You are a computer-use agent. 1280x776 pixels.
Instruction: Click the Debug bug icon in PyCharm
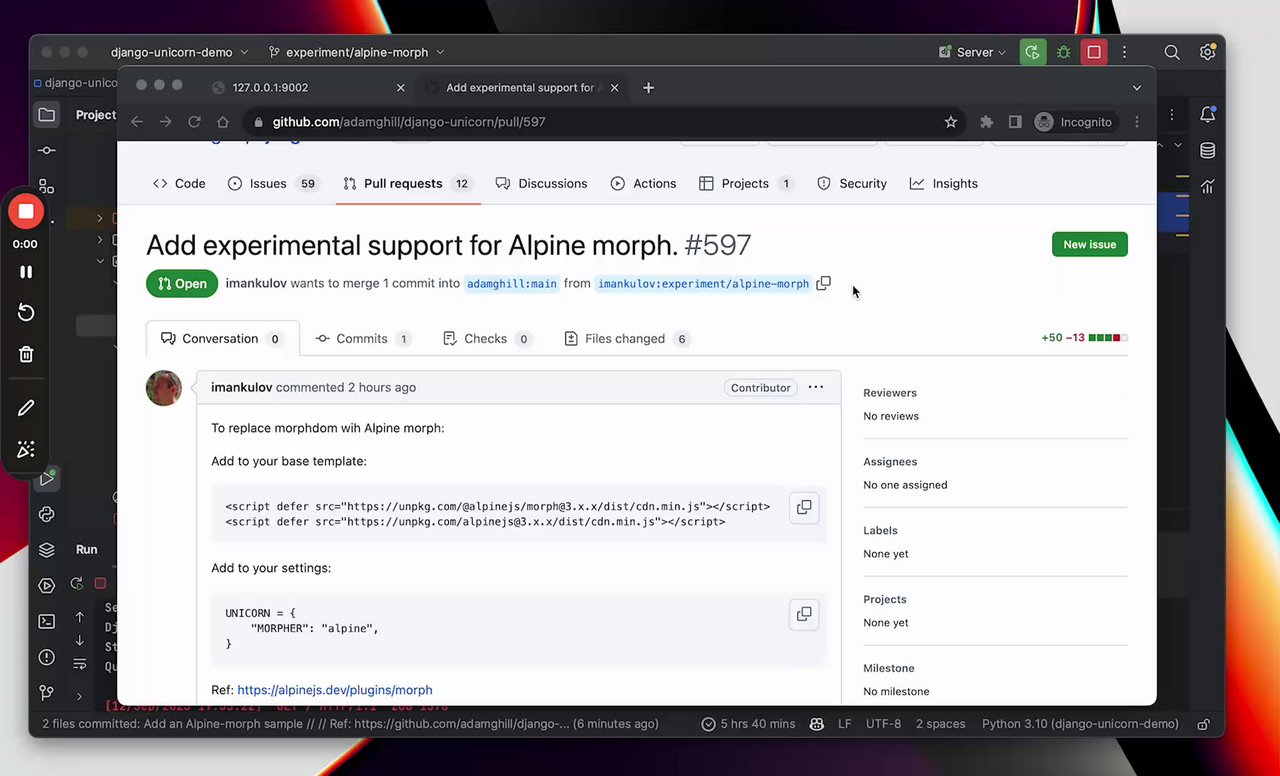(1064, 52)
